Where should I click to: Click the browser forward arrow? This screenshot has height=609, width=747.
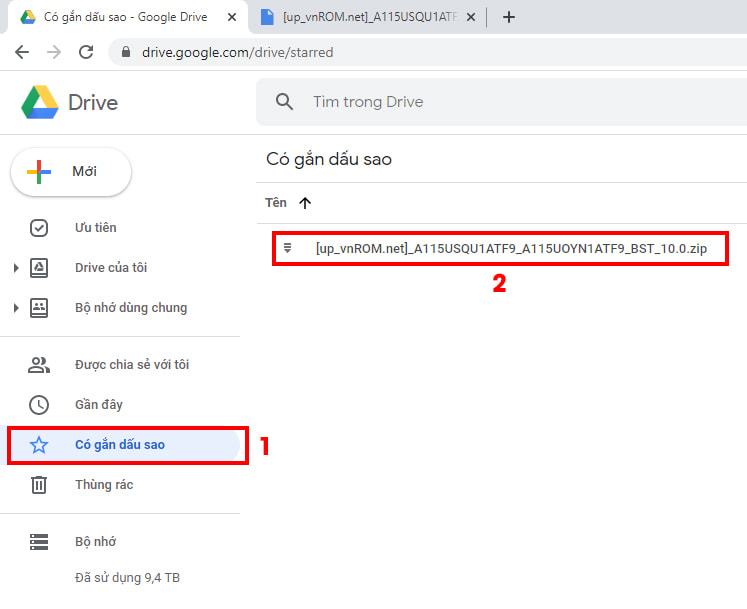coord(54,52)
